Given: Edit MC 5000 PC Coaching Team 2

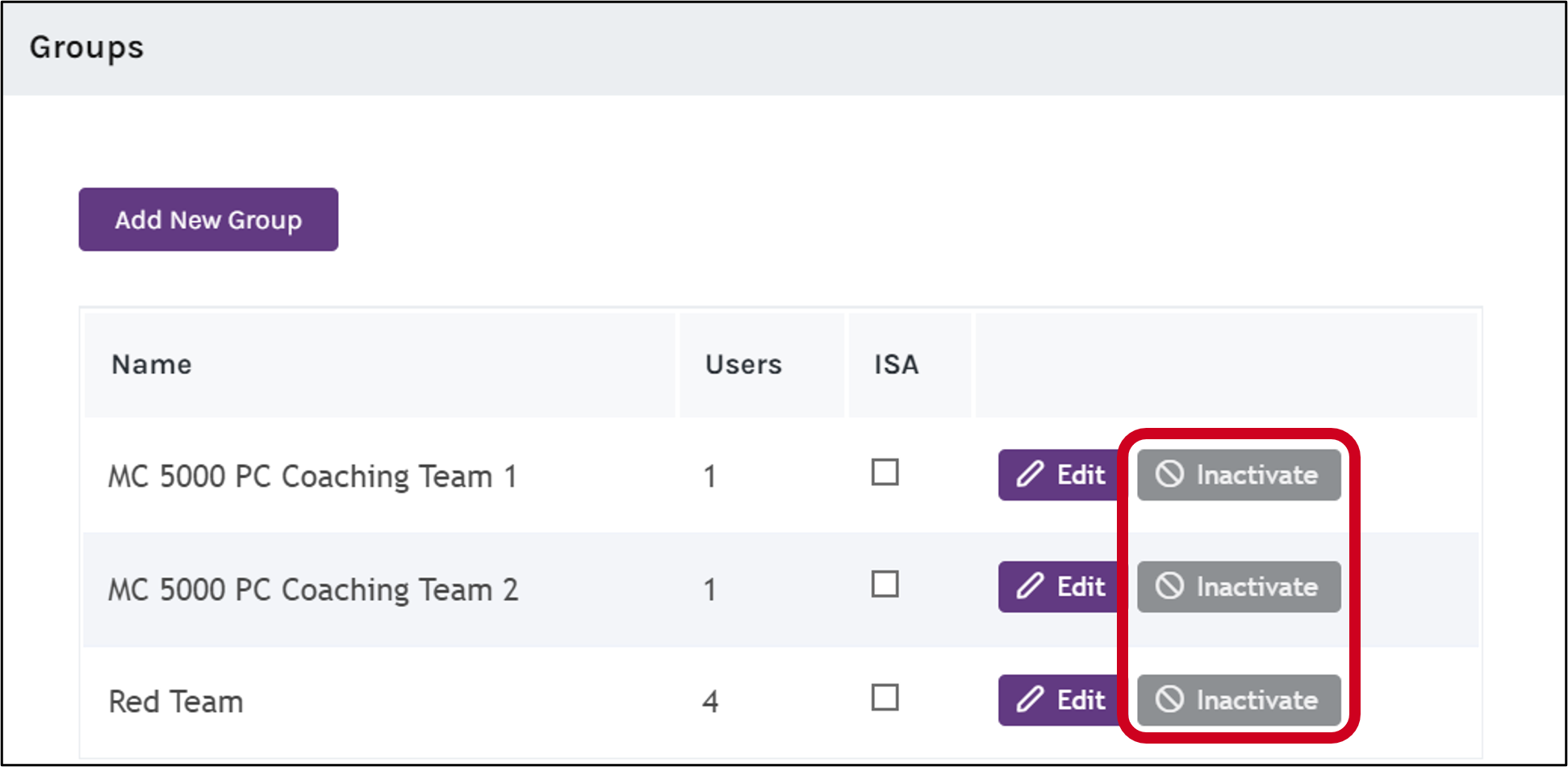Looking at the screenshot, I should click(x=1060, y=587).
